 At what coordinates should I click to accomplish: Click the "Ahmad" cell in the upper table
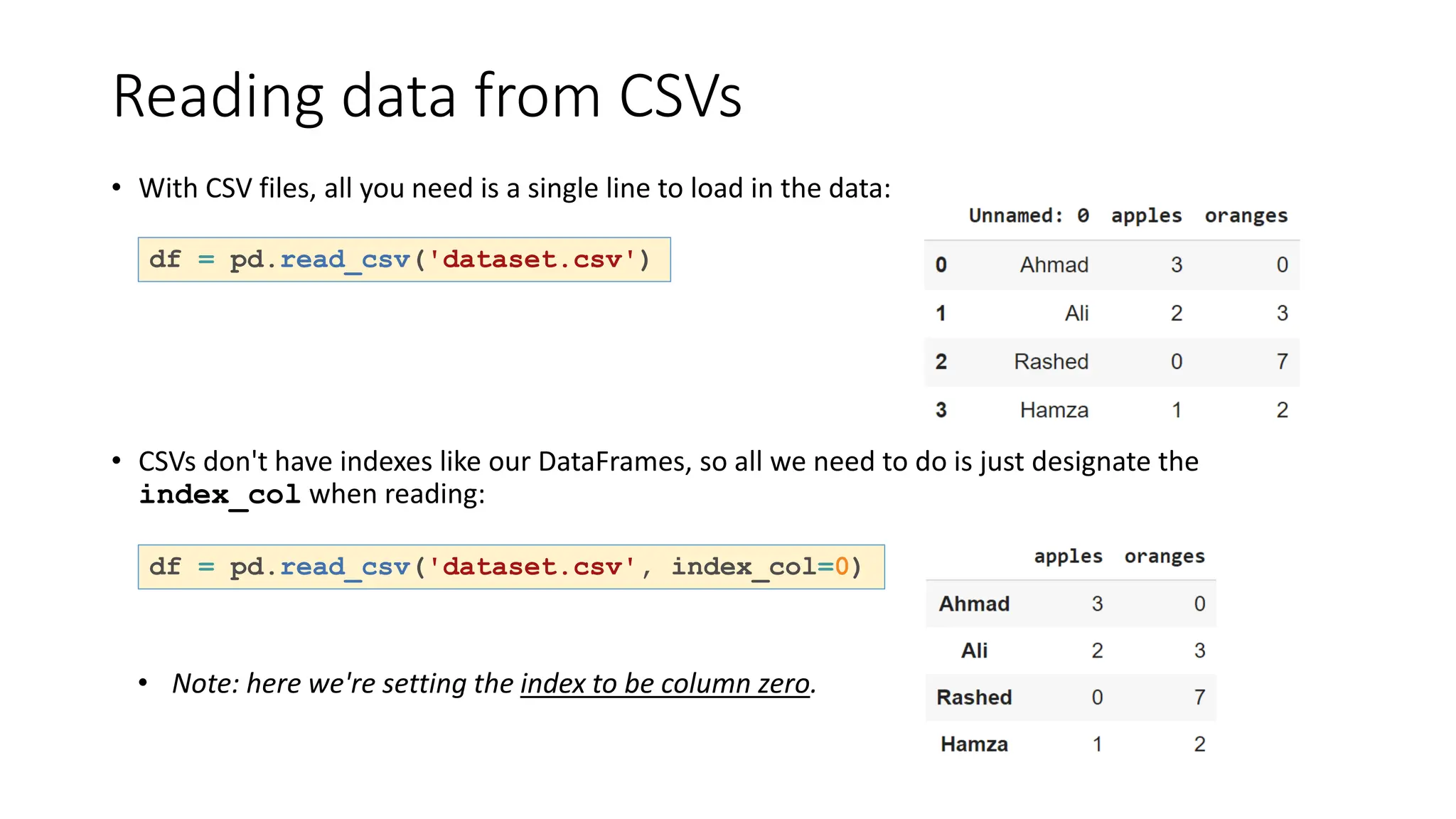[x=1054, y=264]
